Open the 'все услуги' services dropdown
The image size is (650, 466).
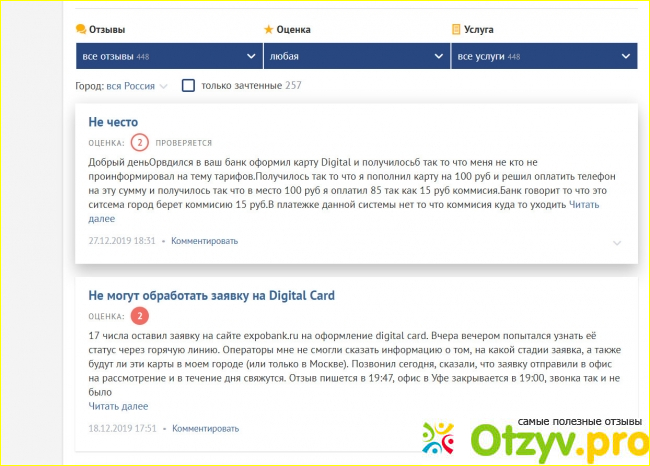543,56
